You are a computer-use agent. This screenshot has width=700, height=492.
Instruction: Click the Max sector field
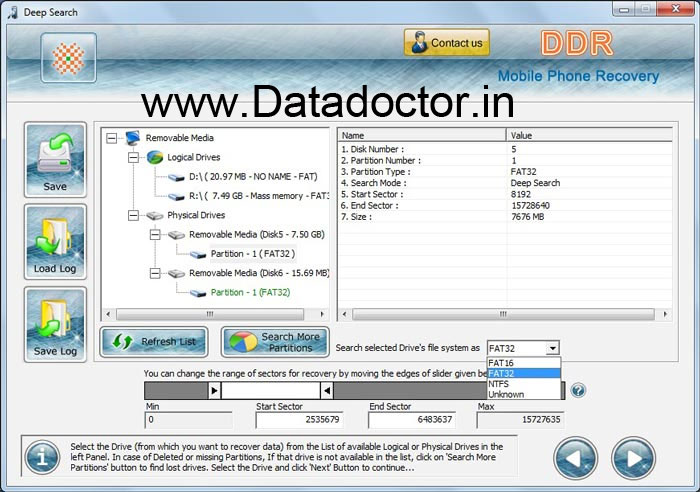[x=520, y=420]
